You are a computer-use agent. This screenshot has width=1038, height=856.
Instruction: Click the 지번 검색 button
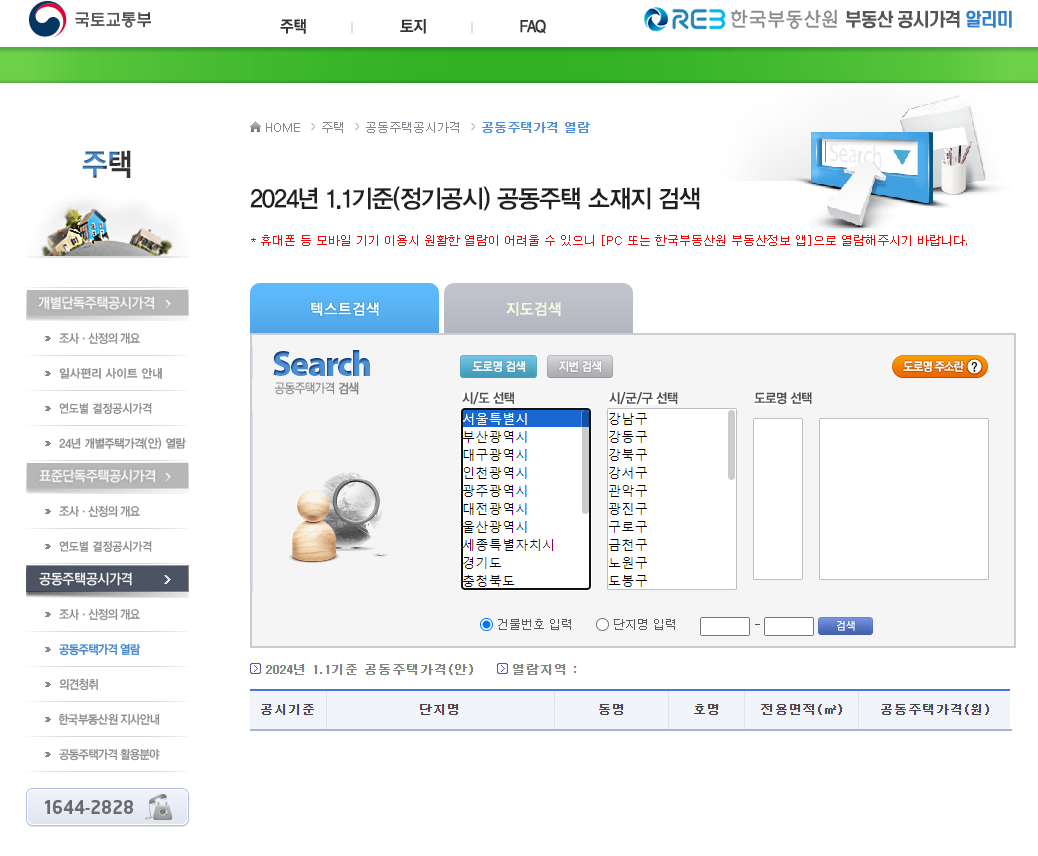pyautogui.click(x=579, y=366)
